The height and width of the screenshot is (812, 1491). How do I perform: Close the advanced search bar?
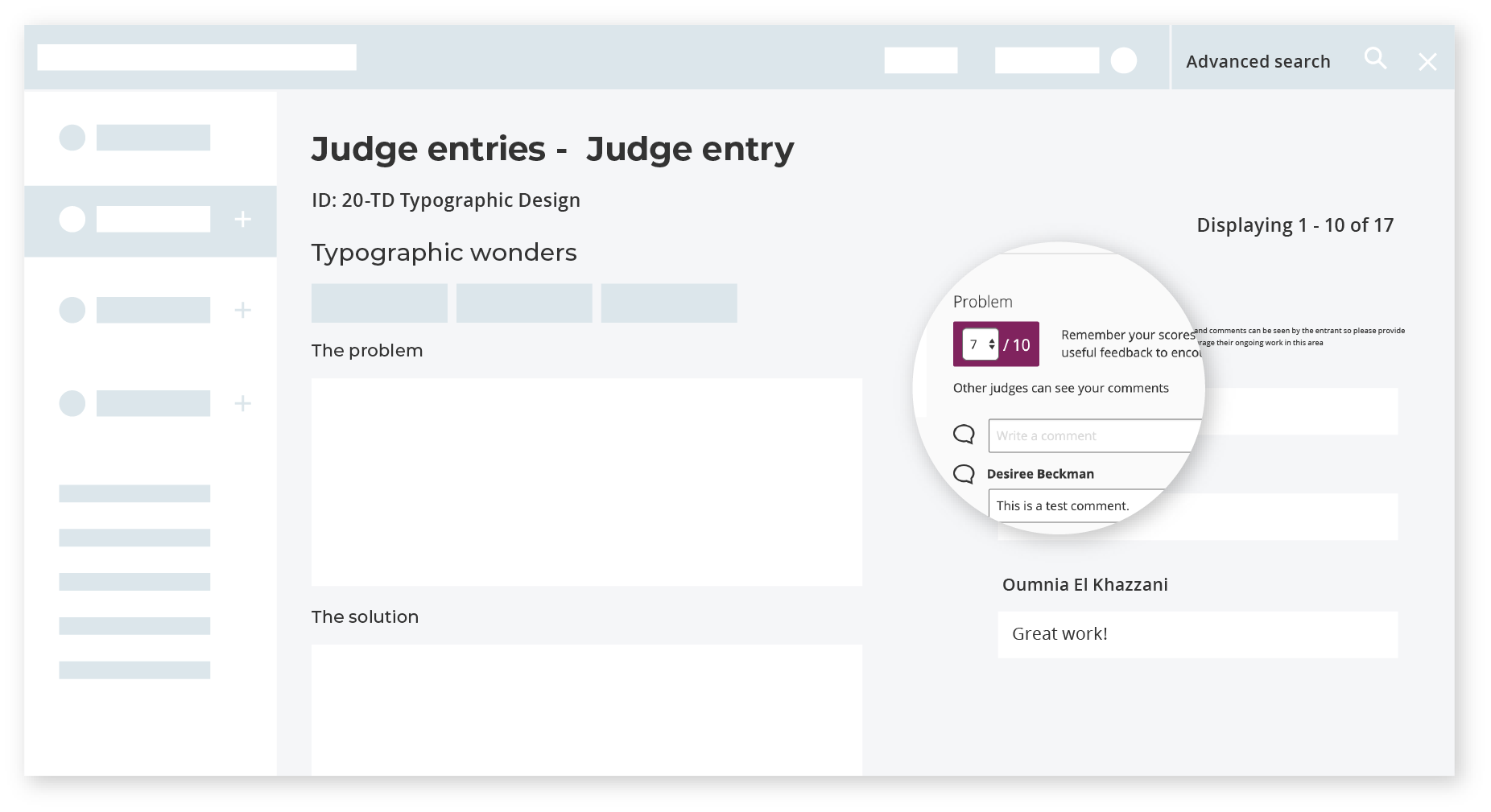[1427, 62]
